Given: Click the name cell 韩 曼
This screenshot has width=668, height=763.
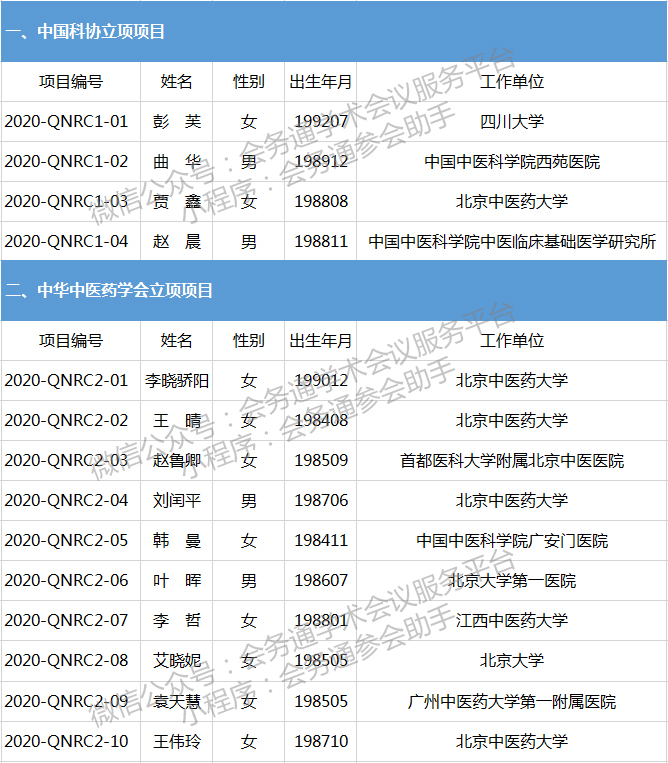Looking at the screenshot, I should click(177, 540).
